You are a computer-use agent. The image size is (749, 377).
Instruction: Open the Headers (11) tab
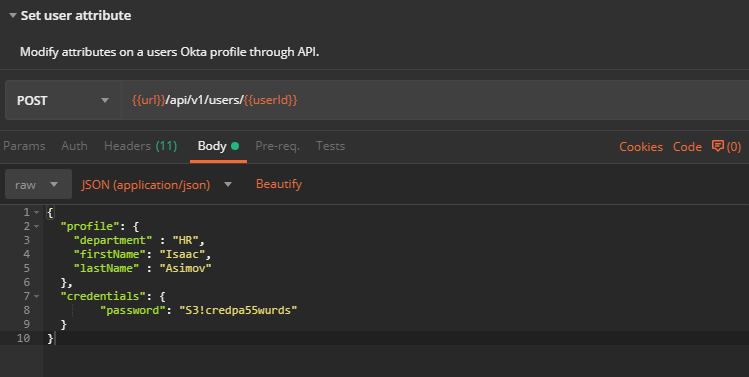coord(140,146)
